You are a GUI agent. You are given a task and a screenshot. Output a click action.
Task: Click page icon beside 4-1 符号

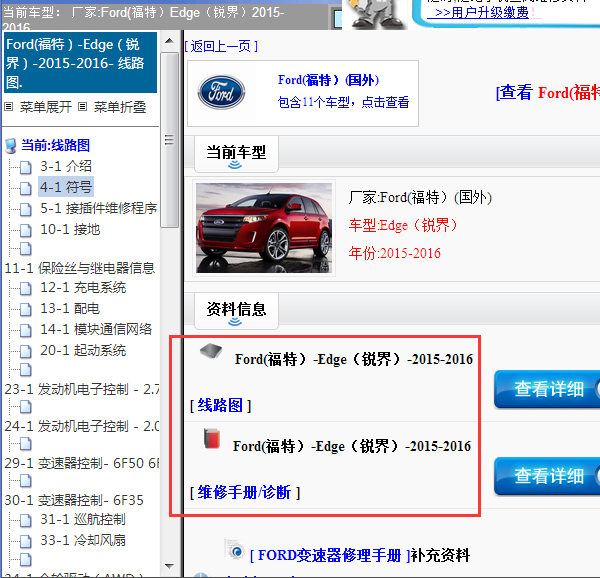point(26,188)
